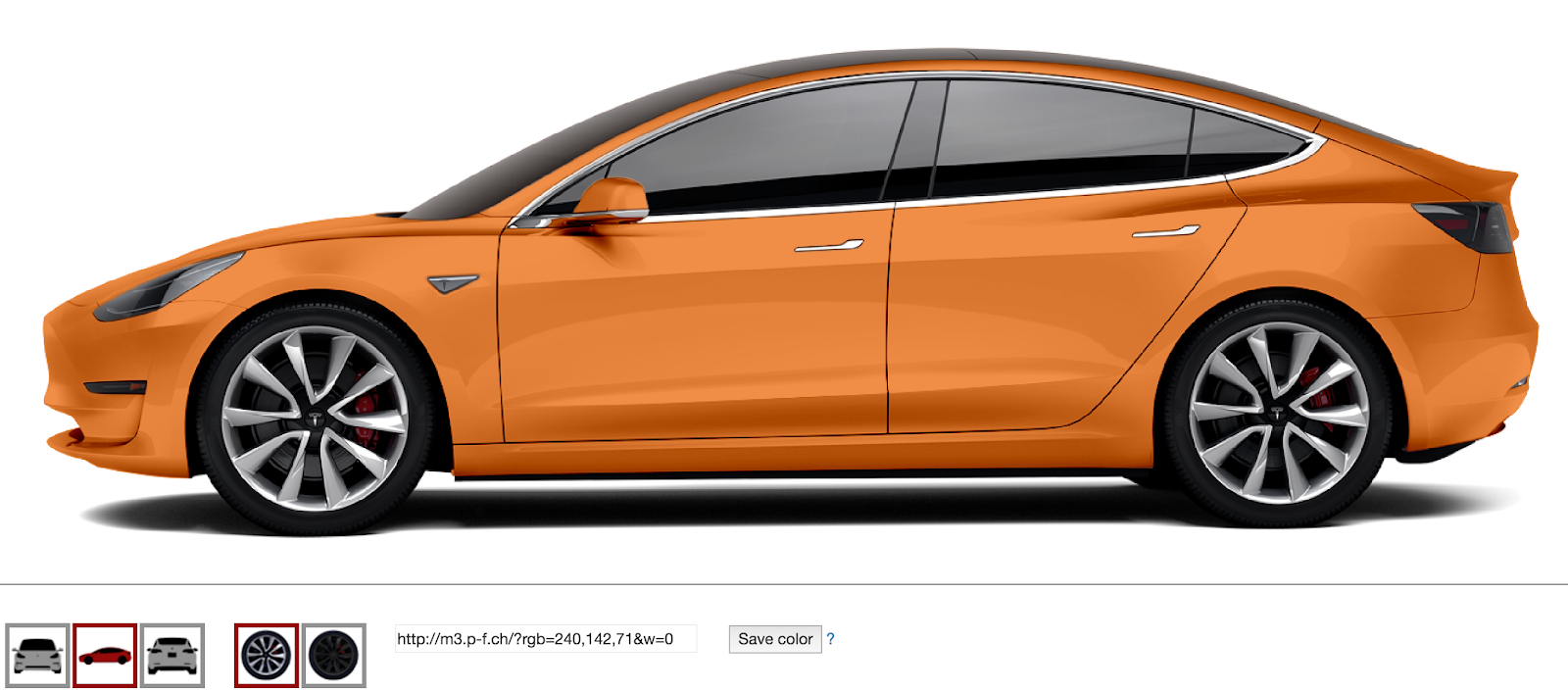Open the question mark help link
1568x691 pixels.
(830, 639)
